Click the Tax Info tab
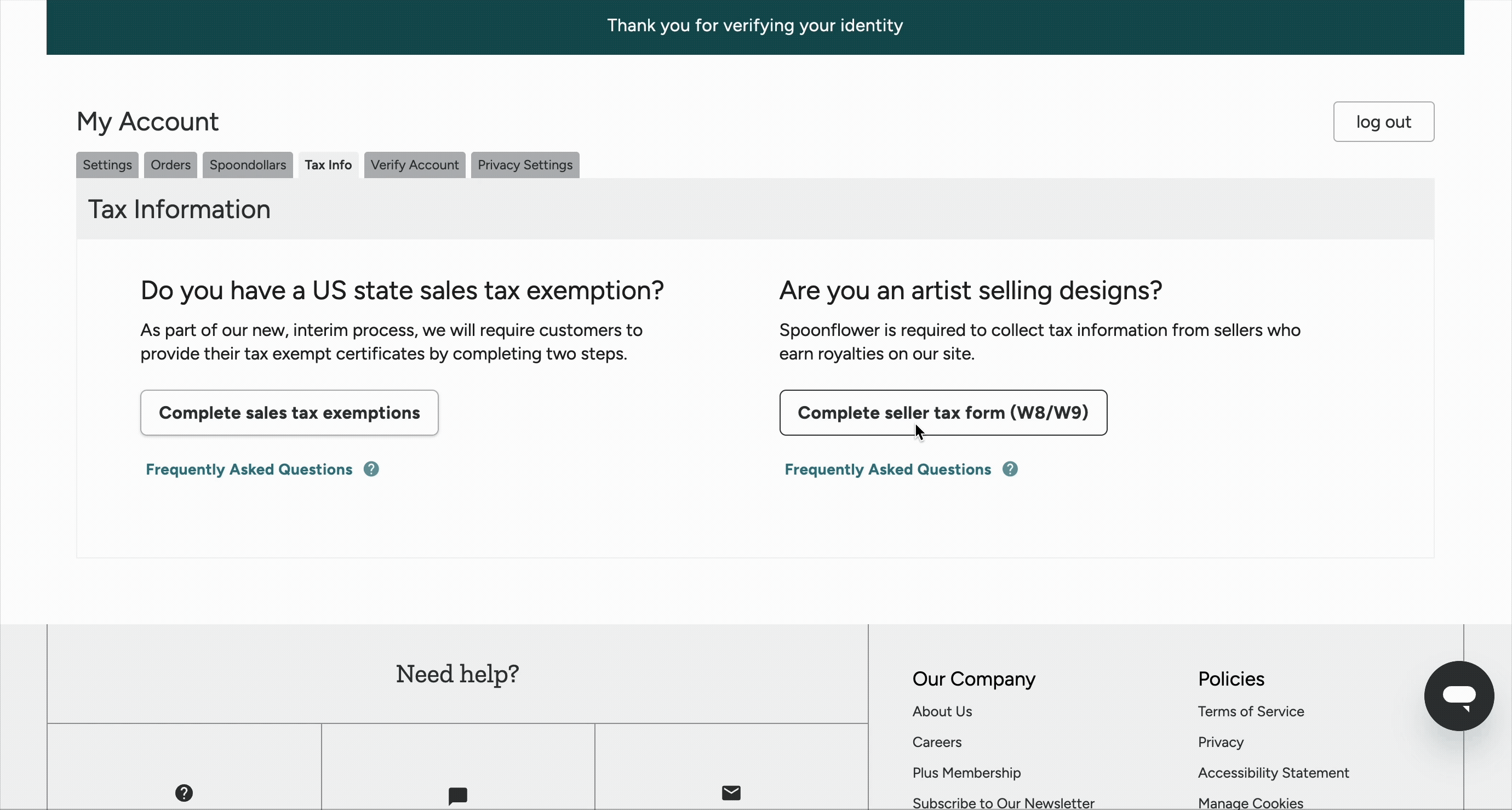Screen dimensions: 1512x810 (x=328, y=165)
